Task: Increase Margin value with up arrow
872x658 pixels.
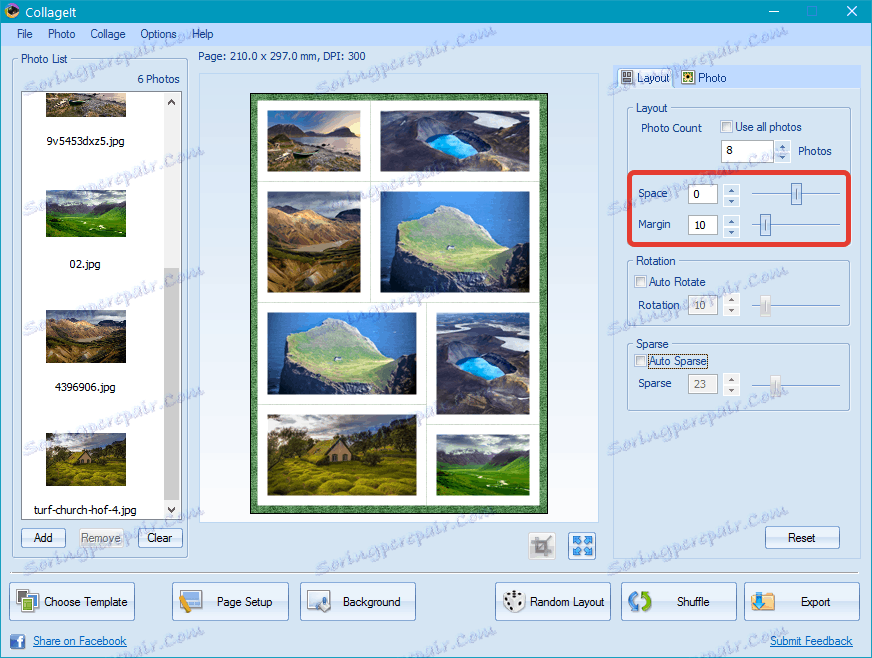Action: [x=731, y=220]
